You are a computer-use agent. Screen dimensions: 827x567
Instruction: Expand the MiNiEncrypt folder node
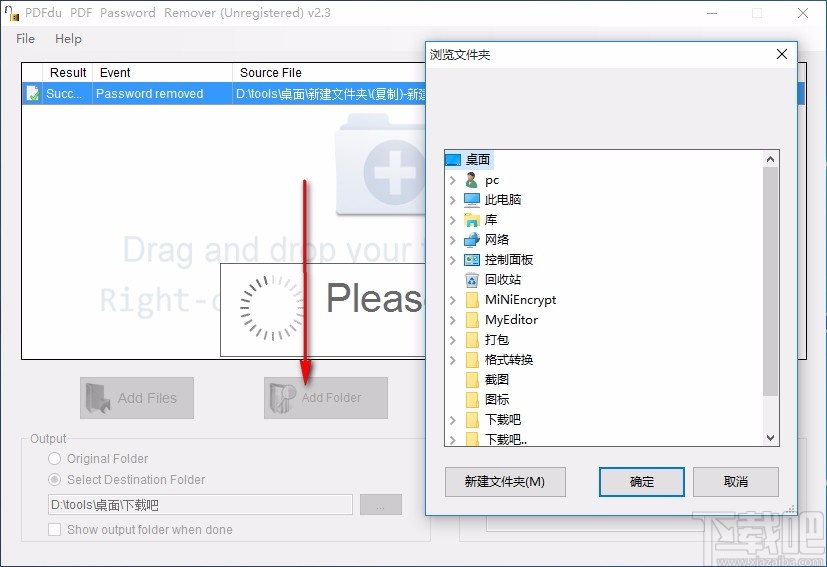pyautogui.click(x=453, y=300)
